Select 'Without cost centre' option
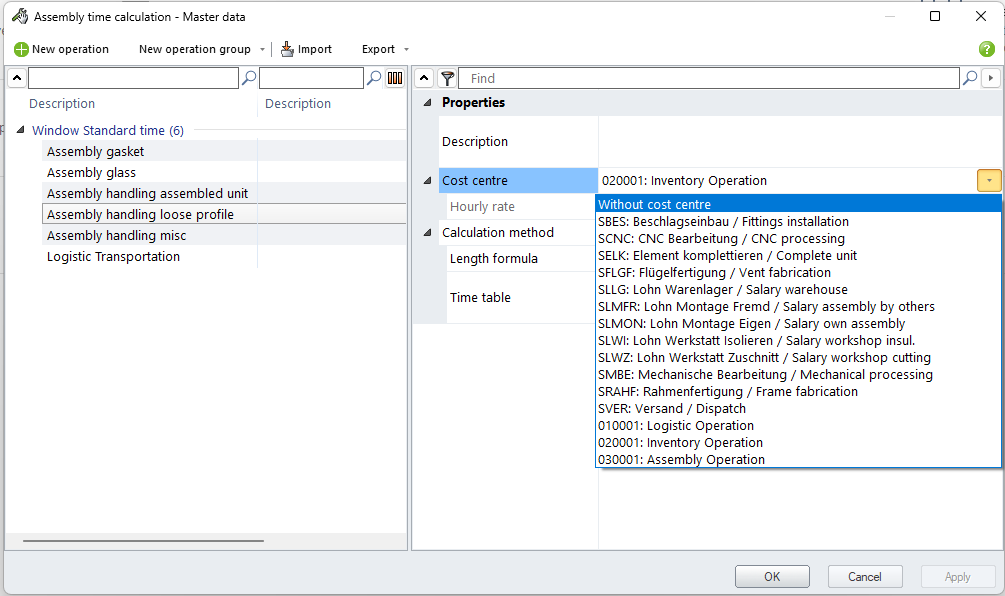 pos(654,204)
